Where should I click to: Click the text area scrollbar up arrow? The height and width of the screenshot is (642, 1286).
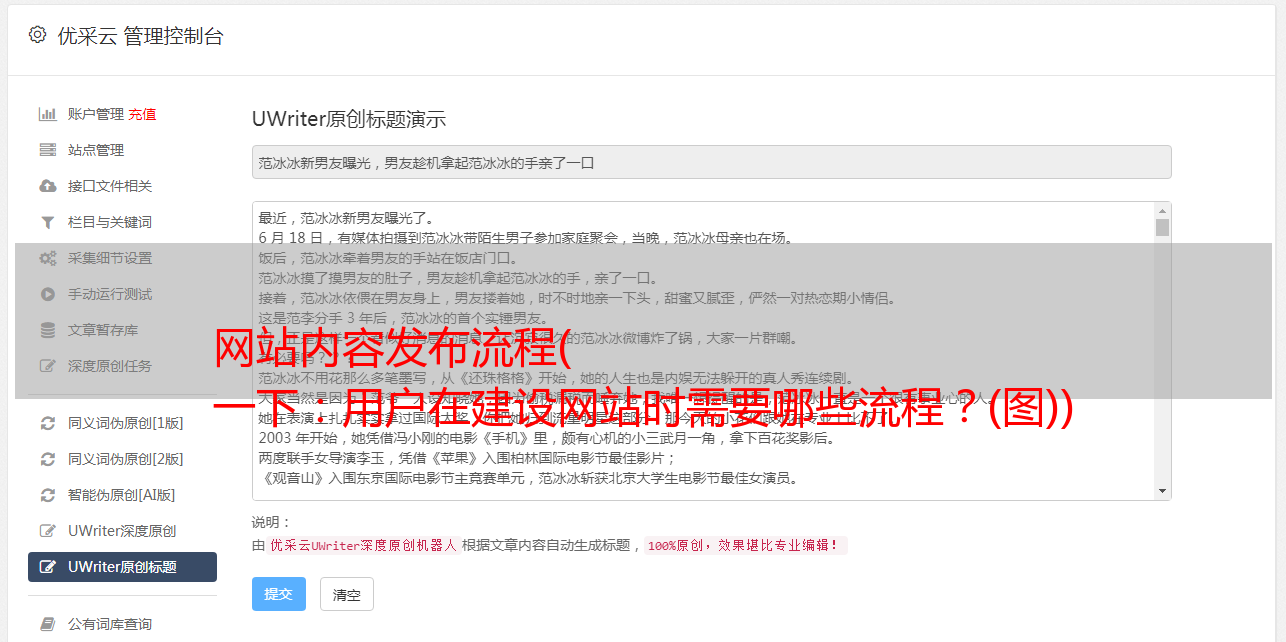coord(1162,211)
